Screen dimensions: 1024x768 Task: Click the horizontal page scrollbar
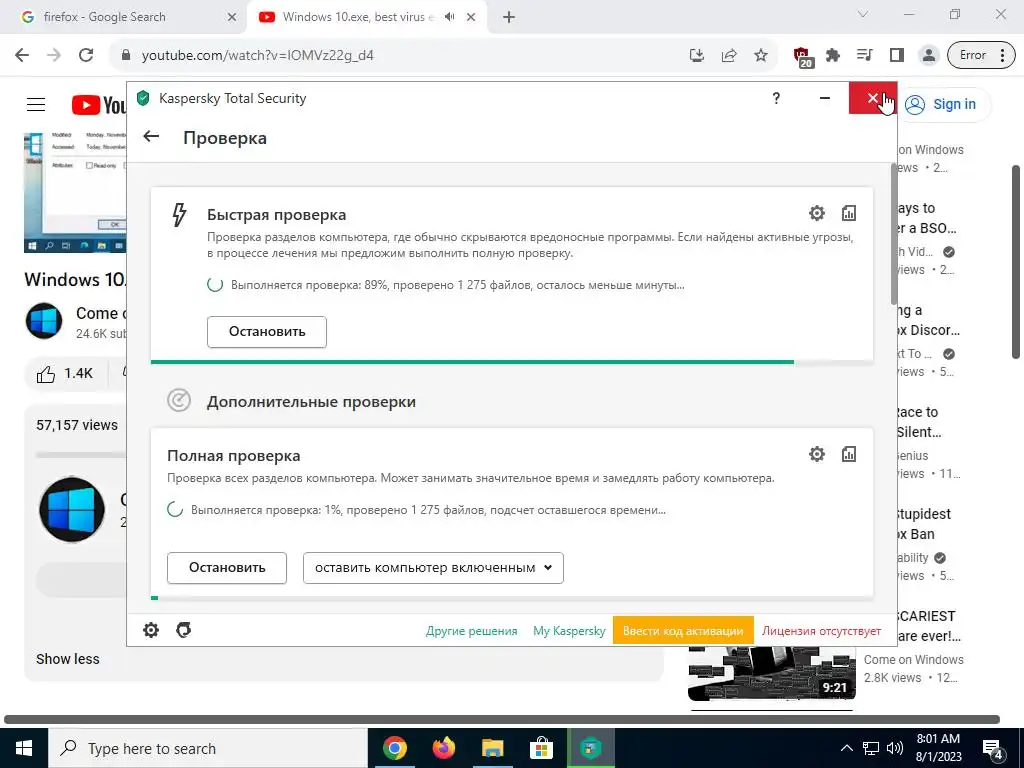point(502,720)
